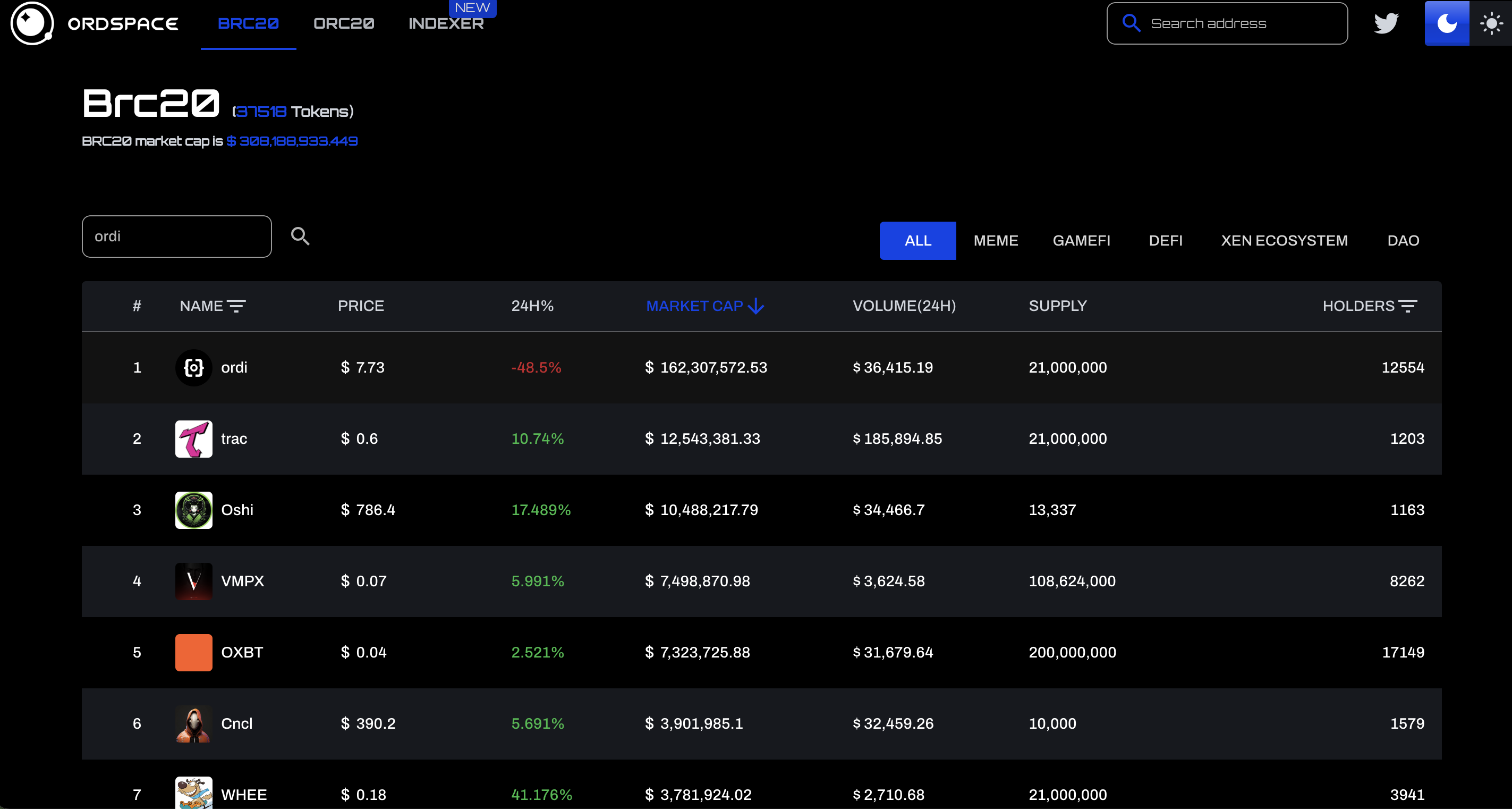Open the Twitter bird icon link

(1386, 23)
